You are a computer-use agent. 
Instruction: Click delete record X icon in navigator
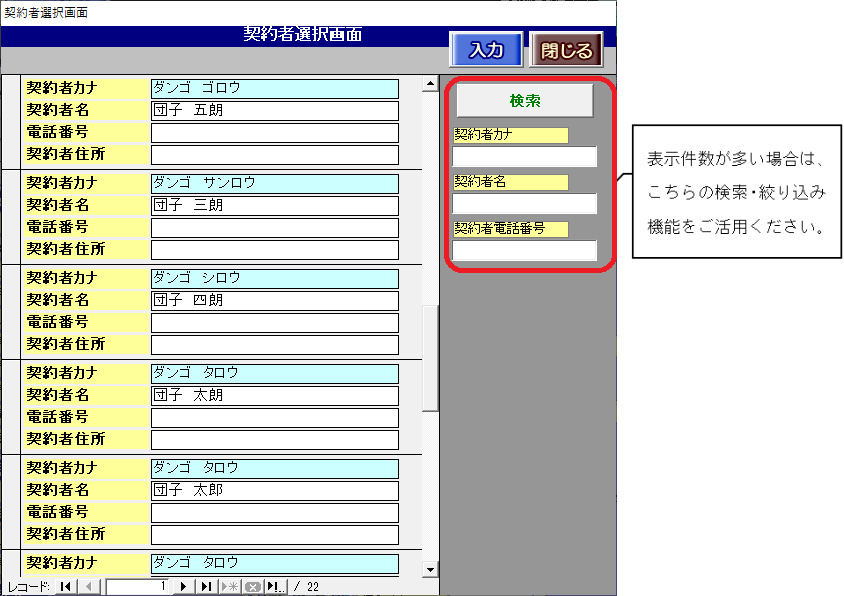(x=253, y=587)
